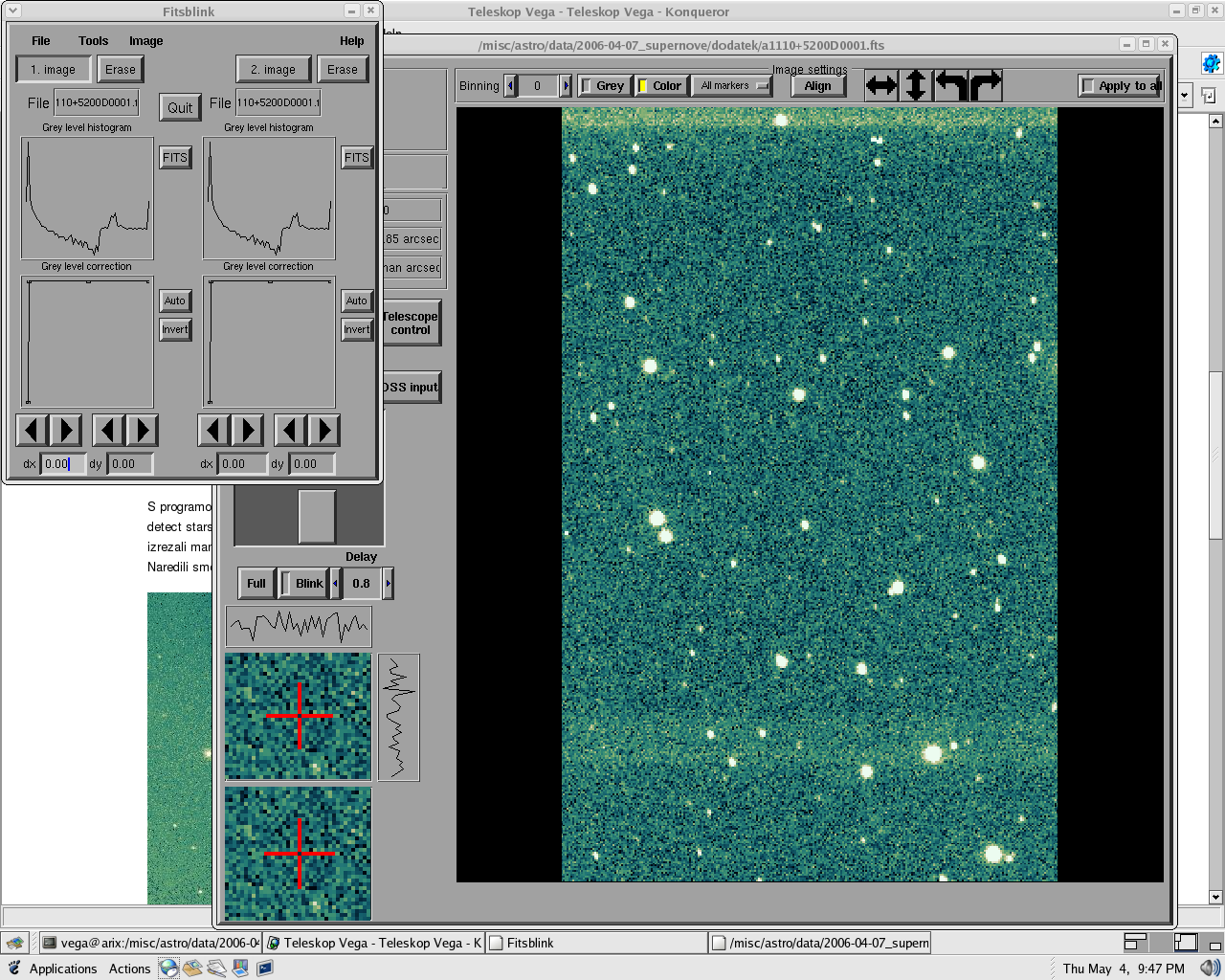Click the dy field for image 1
Image resolution: width=1225 pixels, height=980 pixels.
tap(130, 464)
